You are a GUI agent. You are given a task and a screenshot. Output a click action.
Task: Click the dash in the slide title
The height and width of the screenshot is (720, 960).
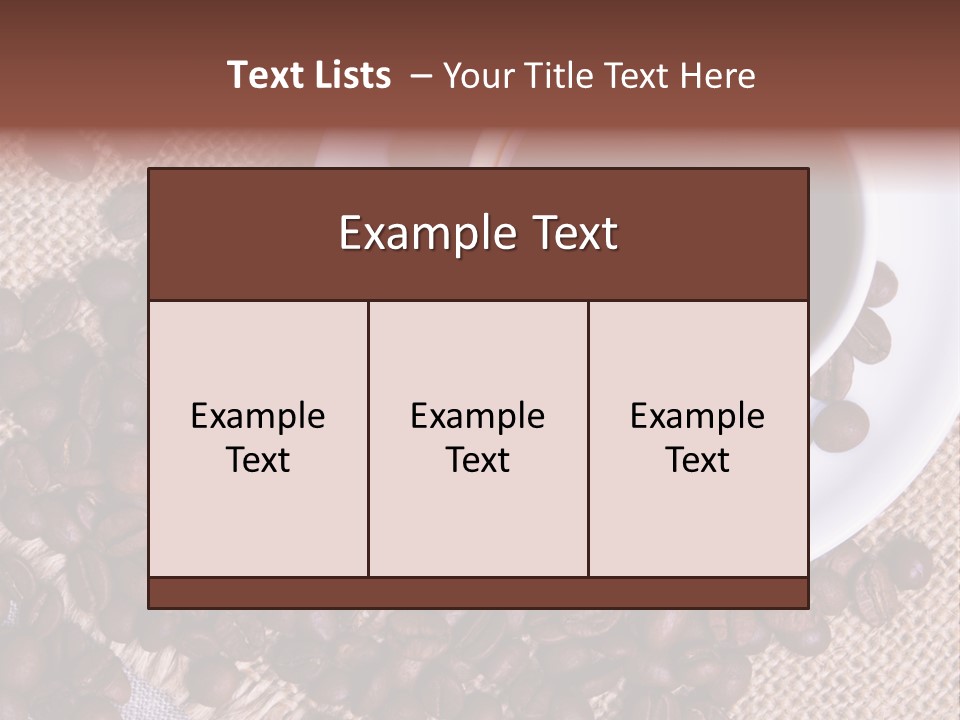421,77
